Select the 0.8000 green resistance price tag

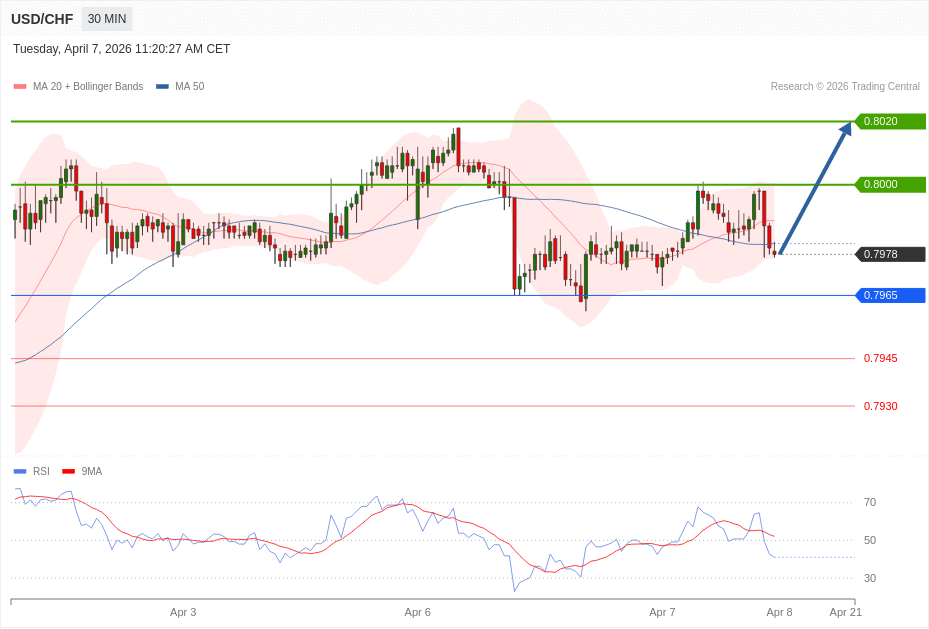pyautogui.click(x=889, y=184)
